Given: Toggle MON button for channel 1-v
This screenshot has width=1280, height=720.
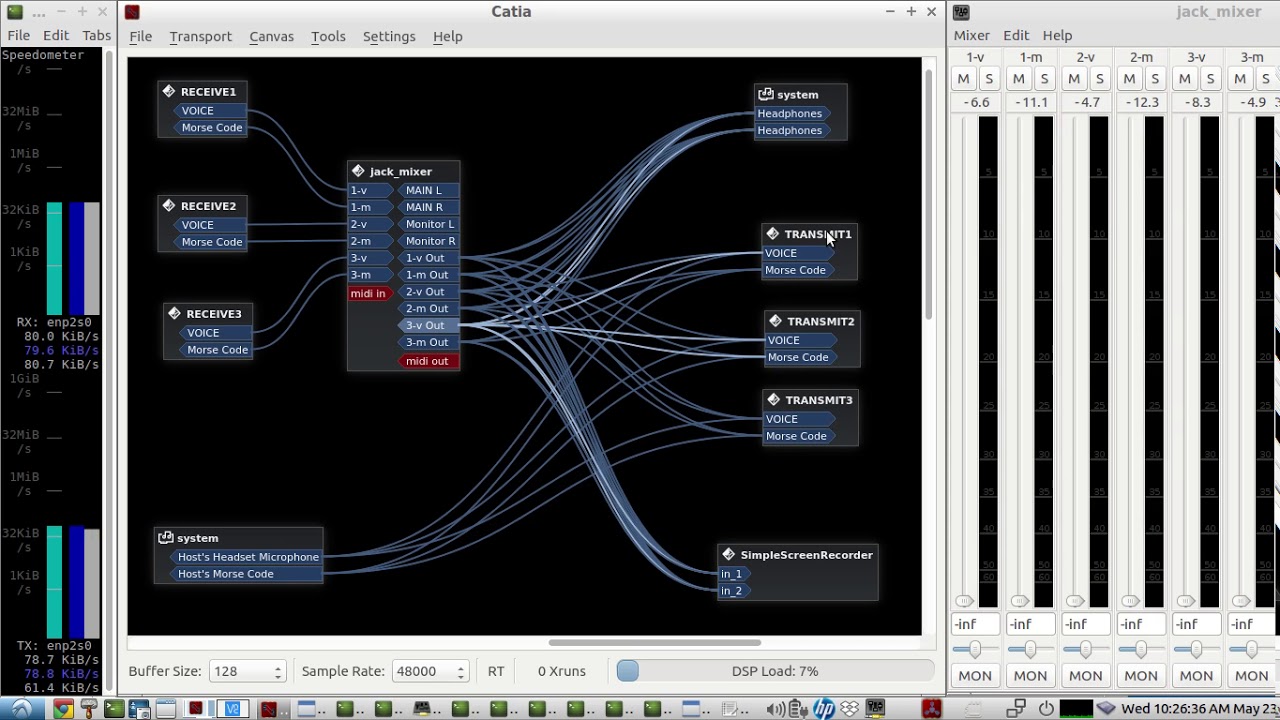Looking at the screenshot, I should pos(975,676).
